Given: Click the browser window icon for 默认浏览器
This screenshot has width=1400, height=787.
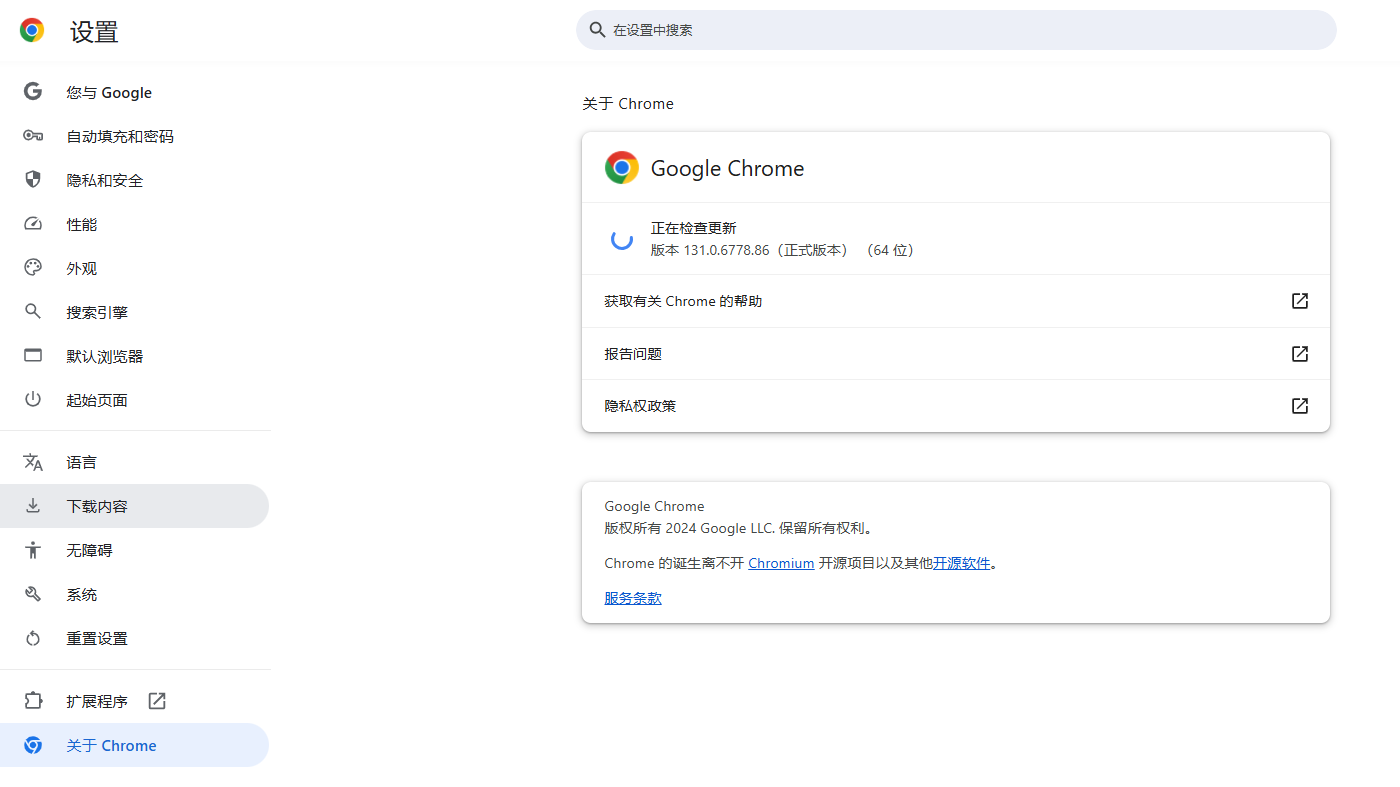Looking at the screenshot, I should pyautogui.click(x=33, y=356).
